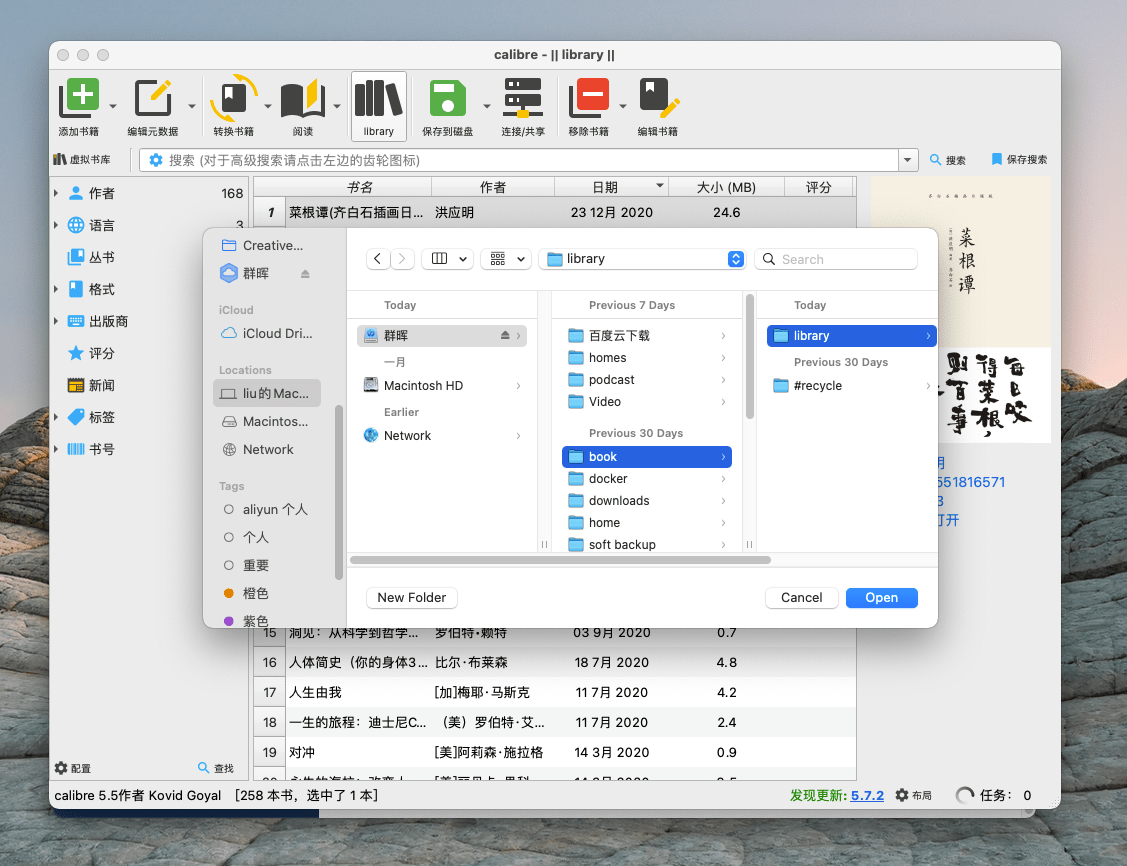Image resolution: width=1127 pixels, height=866 pixels.
Task: Click the Open button in dialog
Action: 881,598
